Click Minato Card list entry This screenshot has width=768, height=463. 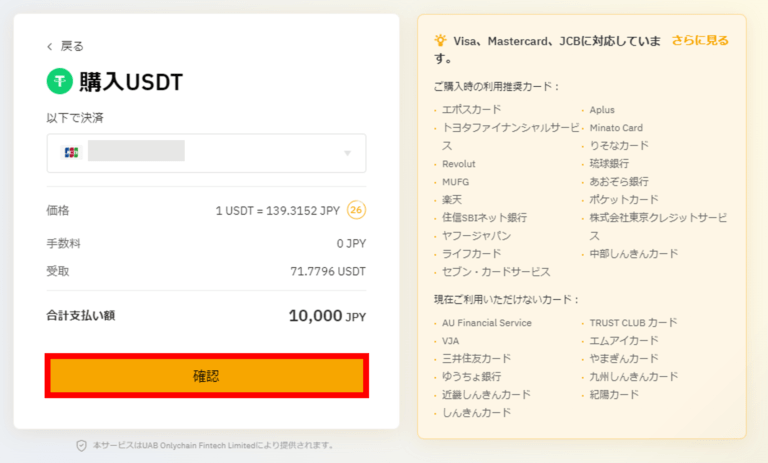pyautogui.click(x=616, y=128)
